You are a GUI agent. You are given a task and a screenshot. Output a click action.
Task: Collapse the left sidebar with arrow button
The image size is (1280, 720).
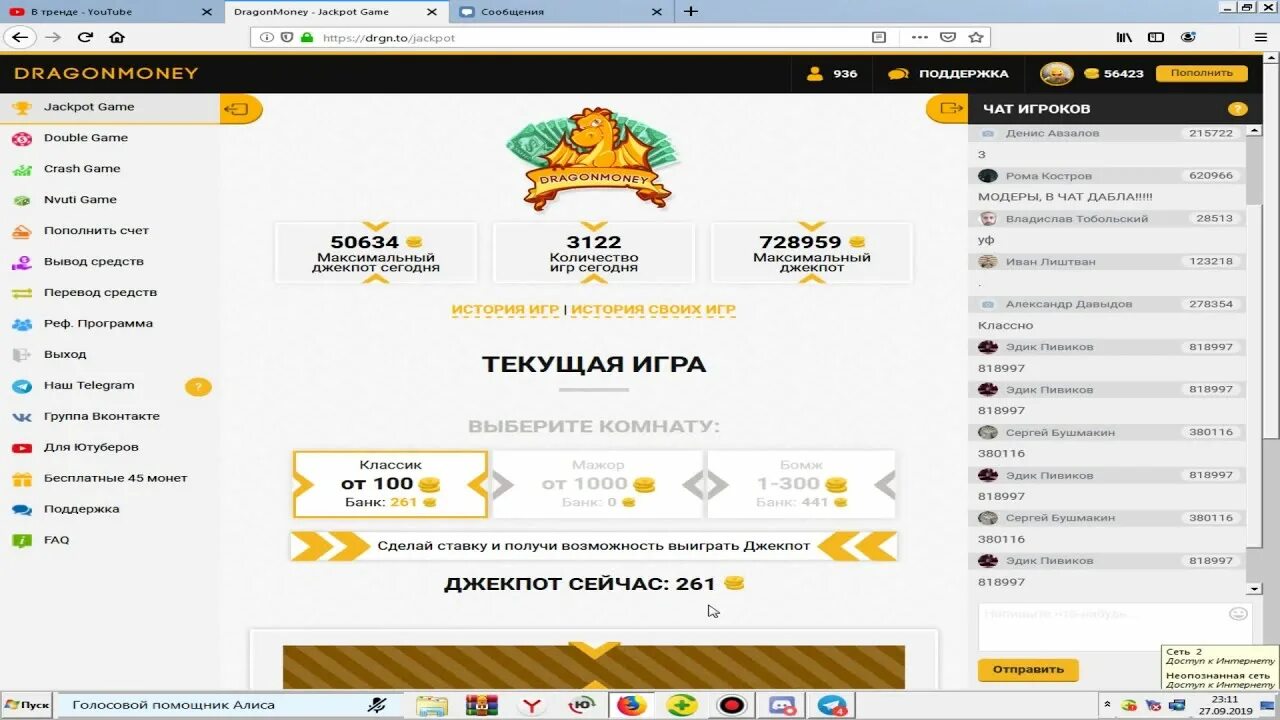(x=239, y=109)
